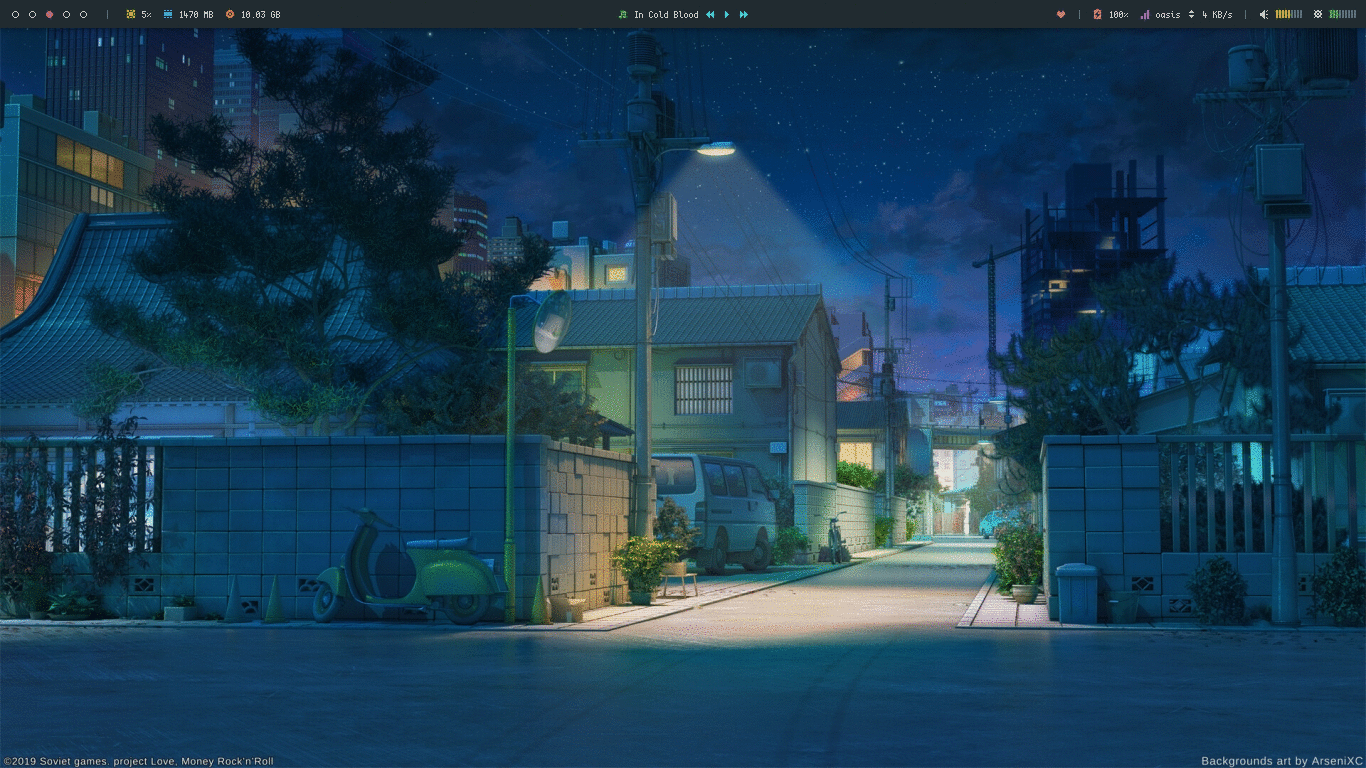Switch to the first workspace circle
The image size is (1366, 768).
click(16, 15)
